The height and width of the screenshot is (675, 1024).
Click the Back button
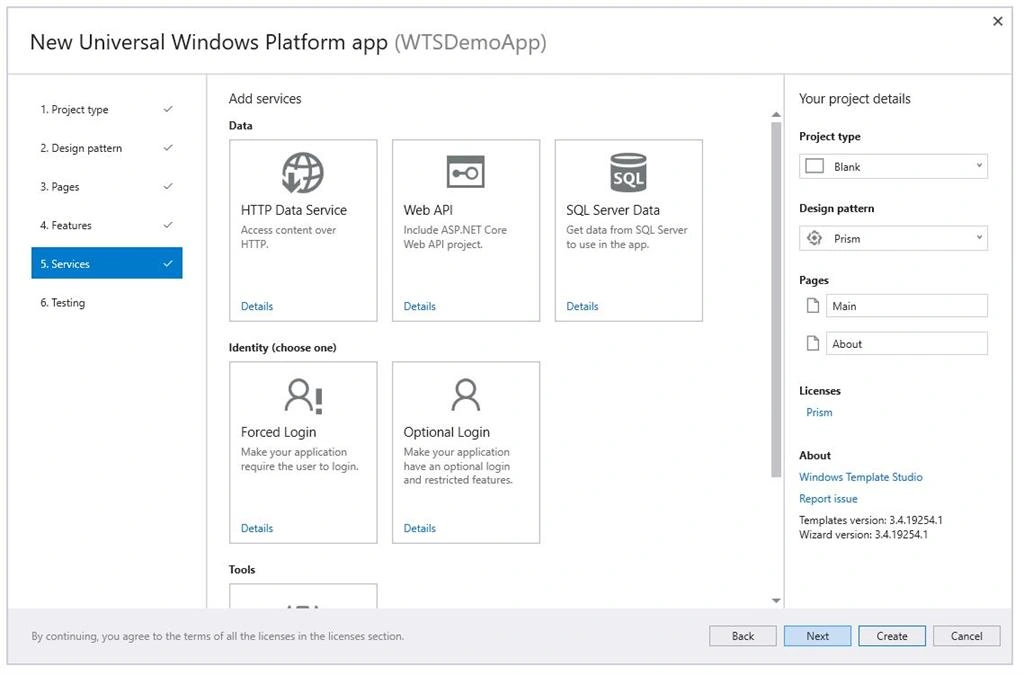pyautogui.click(x=743, y=636)
